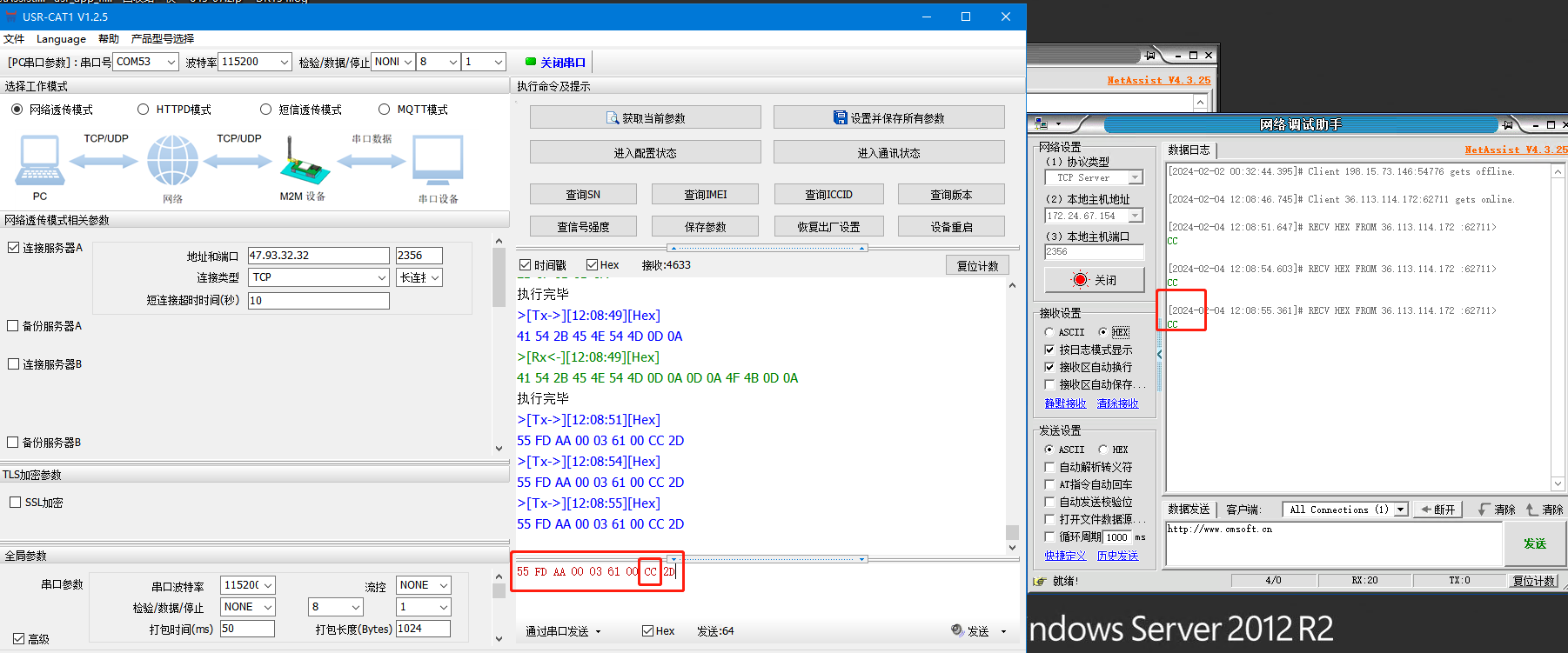Click the USR-CAT1 app icon in the title bar
The width and height of the screenshot is (1568, 653).
(11, 16)
